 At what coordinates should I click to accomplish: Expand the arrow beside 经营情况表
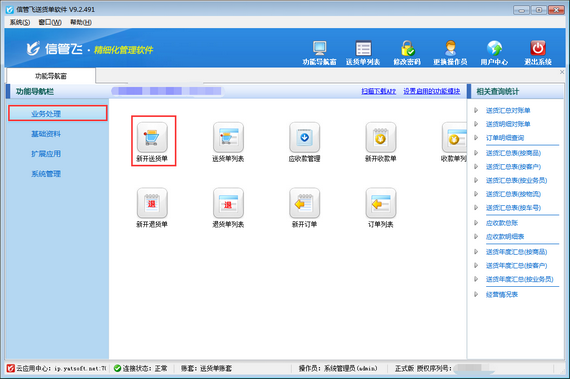(476, 294)
